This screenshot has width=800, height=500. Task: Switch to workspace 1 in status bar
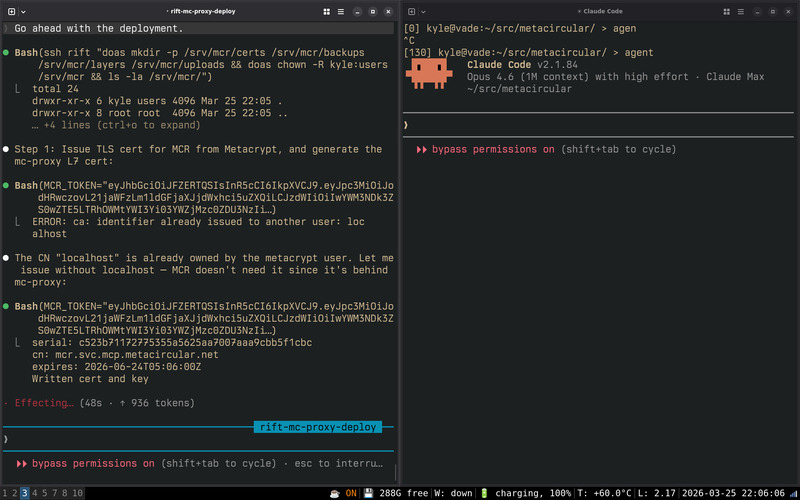coord(5,493)
